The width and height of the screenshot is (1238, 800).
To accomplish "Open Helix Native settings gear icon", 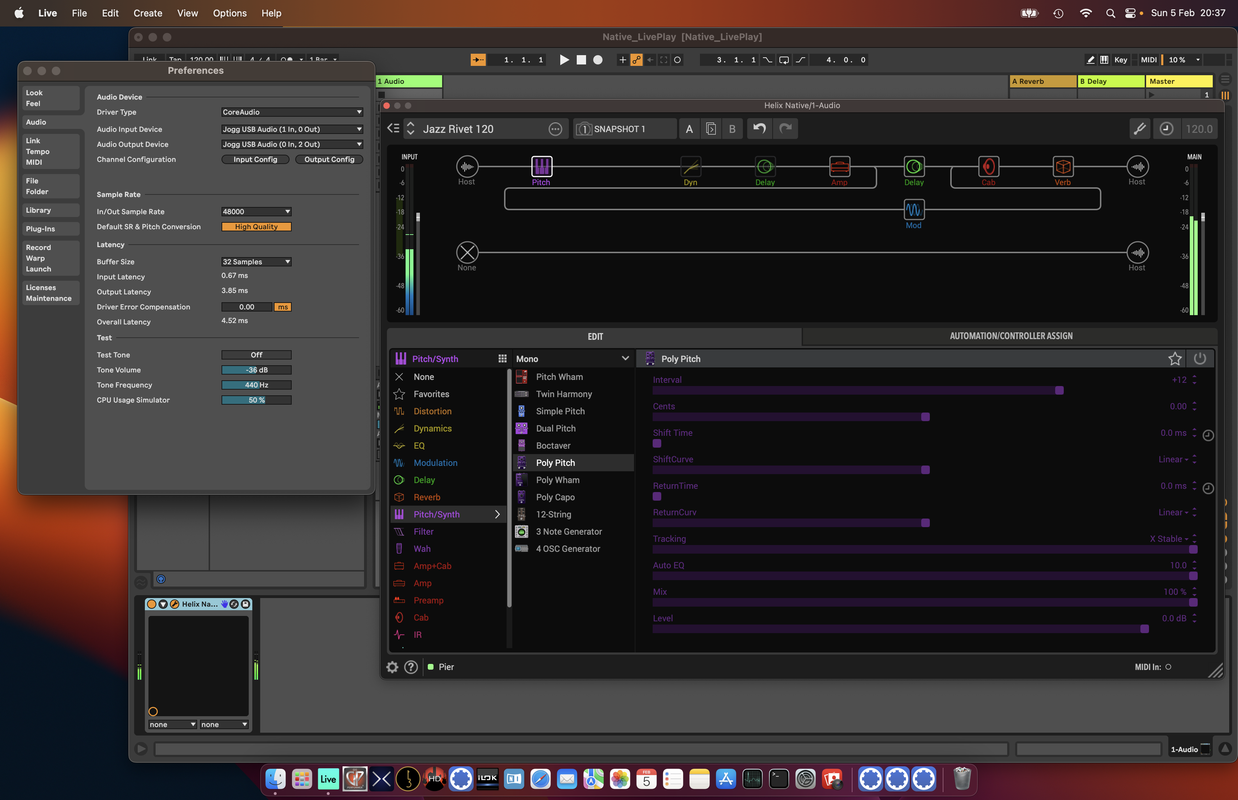I will (392, 667).
